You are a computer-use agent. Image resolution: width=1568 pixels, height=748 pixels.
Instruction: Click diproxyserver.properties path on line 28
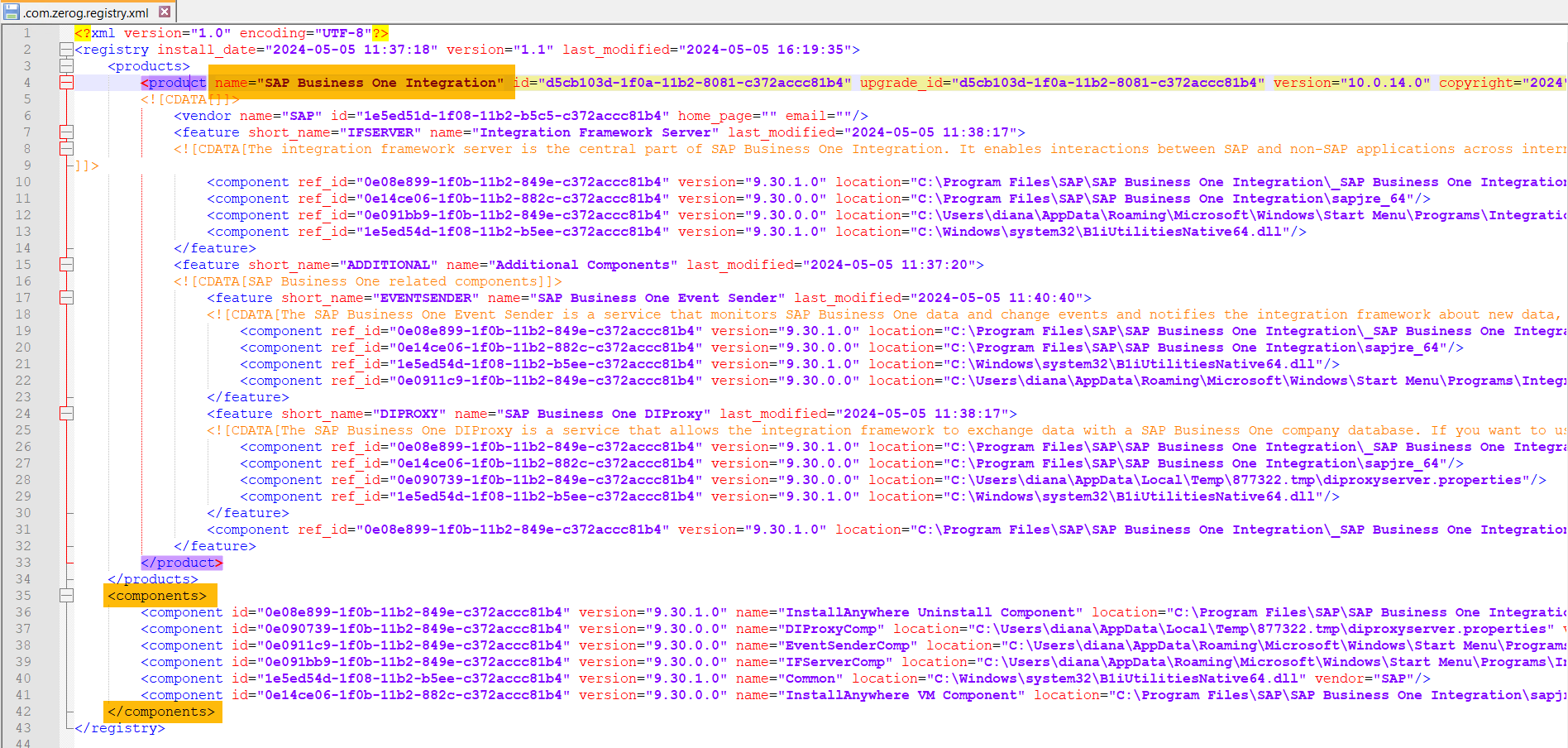pos(1236,480)
